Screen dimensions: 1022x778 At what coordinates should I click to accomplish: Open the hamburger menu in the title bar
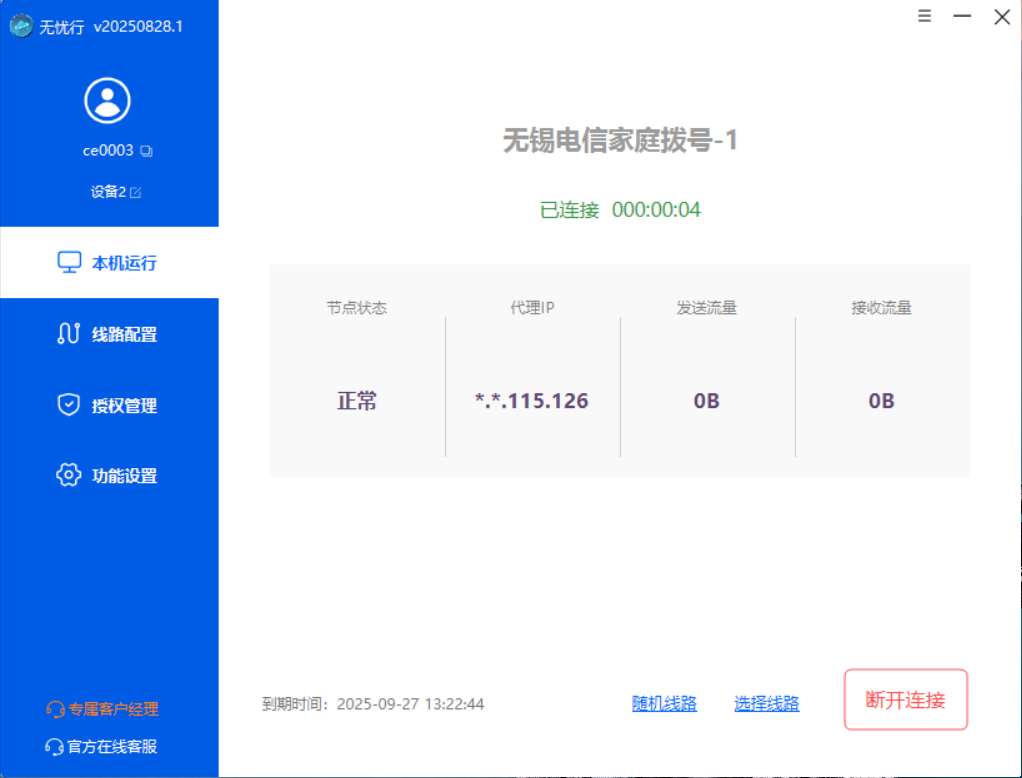(x=925, y=16)
